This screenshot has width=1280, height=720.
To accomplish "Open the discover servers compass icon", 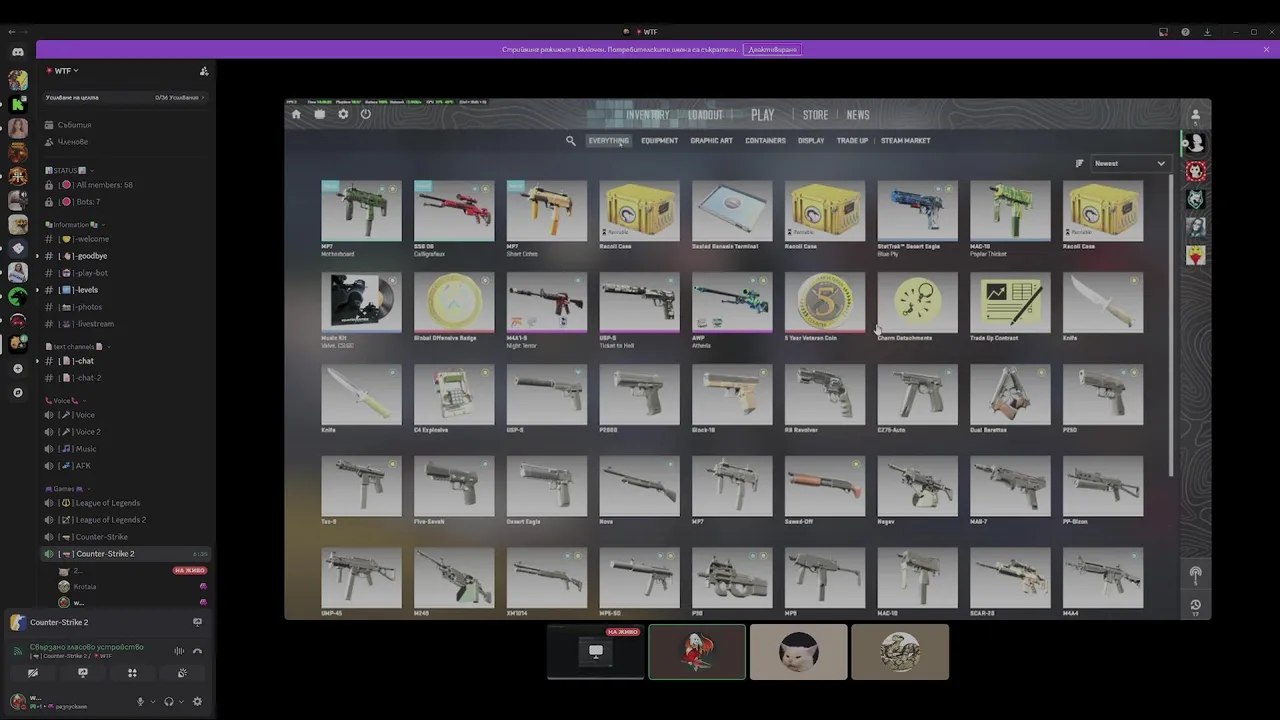I will (18, 393).
